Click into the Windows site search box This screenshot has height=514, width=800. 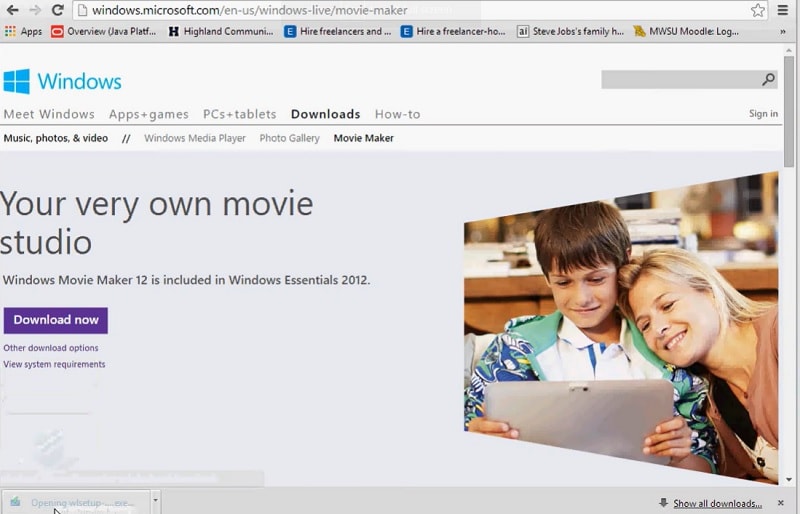tap(681, 80)
